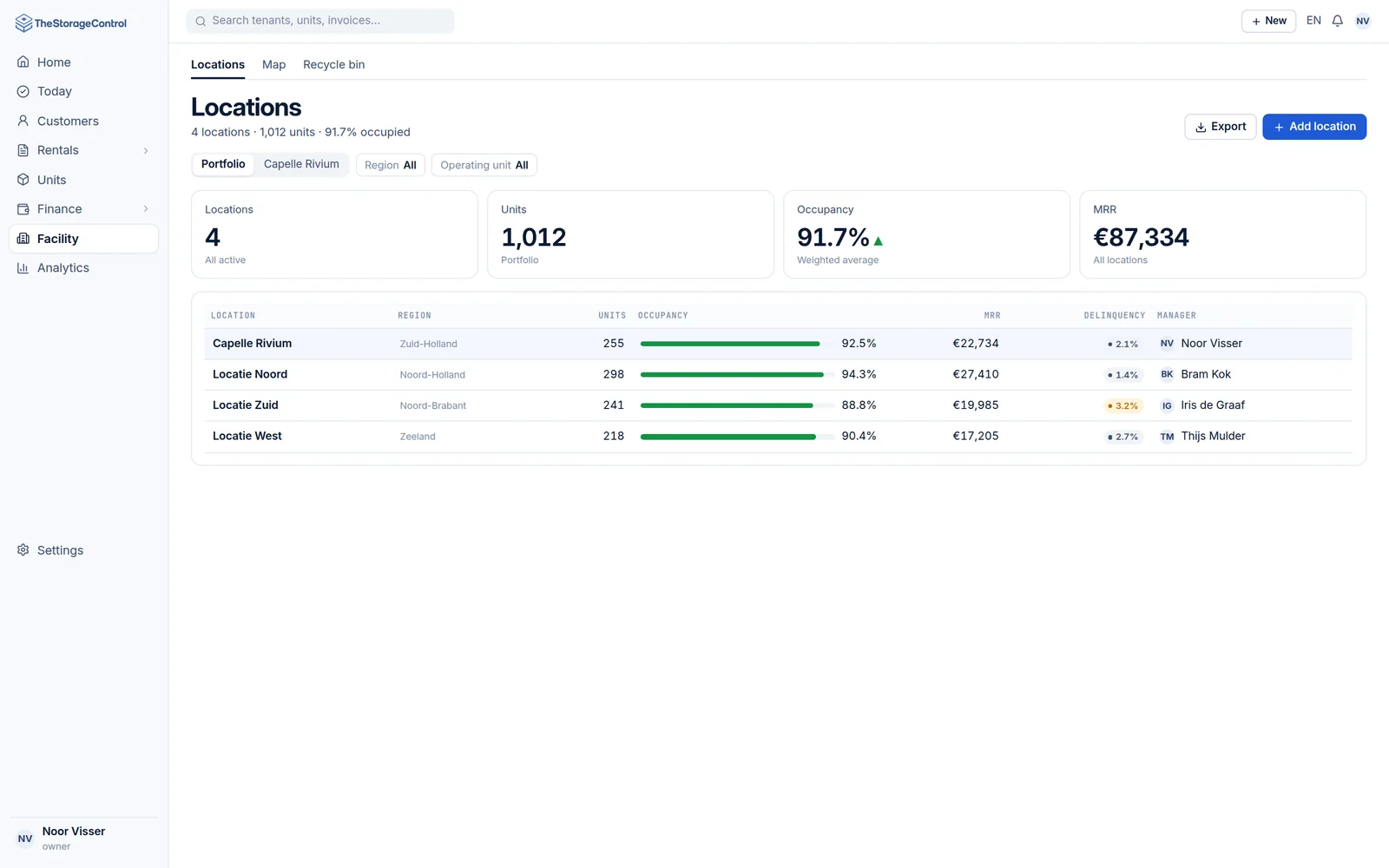Expand the Finance submenu chevron
The image size is (1389, 868).
(146, 209)
